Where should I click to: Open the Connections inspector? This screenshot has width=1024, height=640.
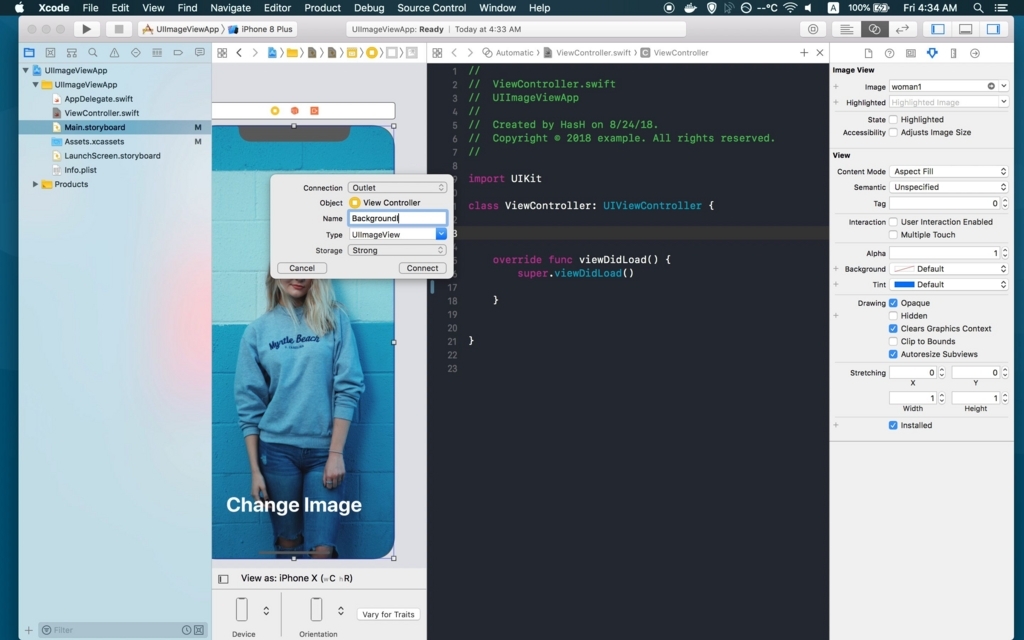(x=974, y=53)
